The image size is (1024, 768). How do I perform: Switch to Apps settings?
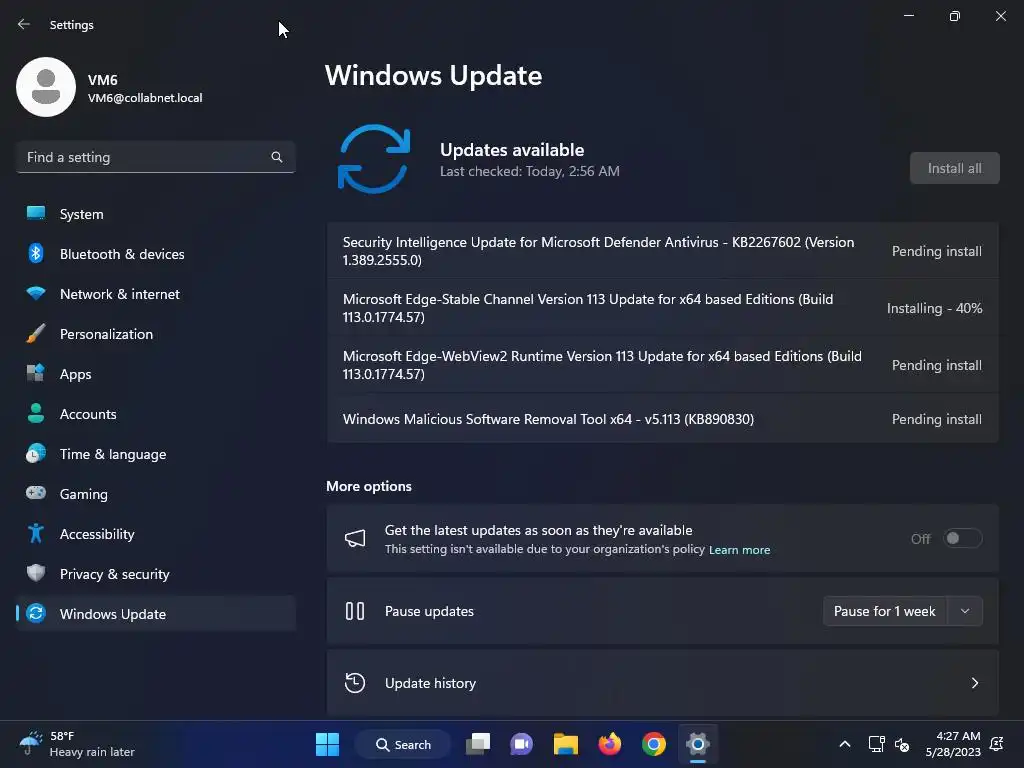(155, 374)
